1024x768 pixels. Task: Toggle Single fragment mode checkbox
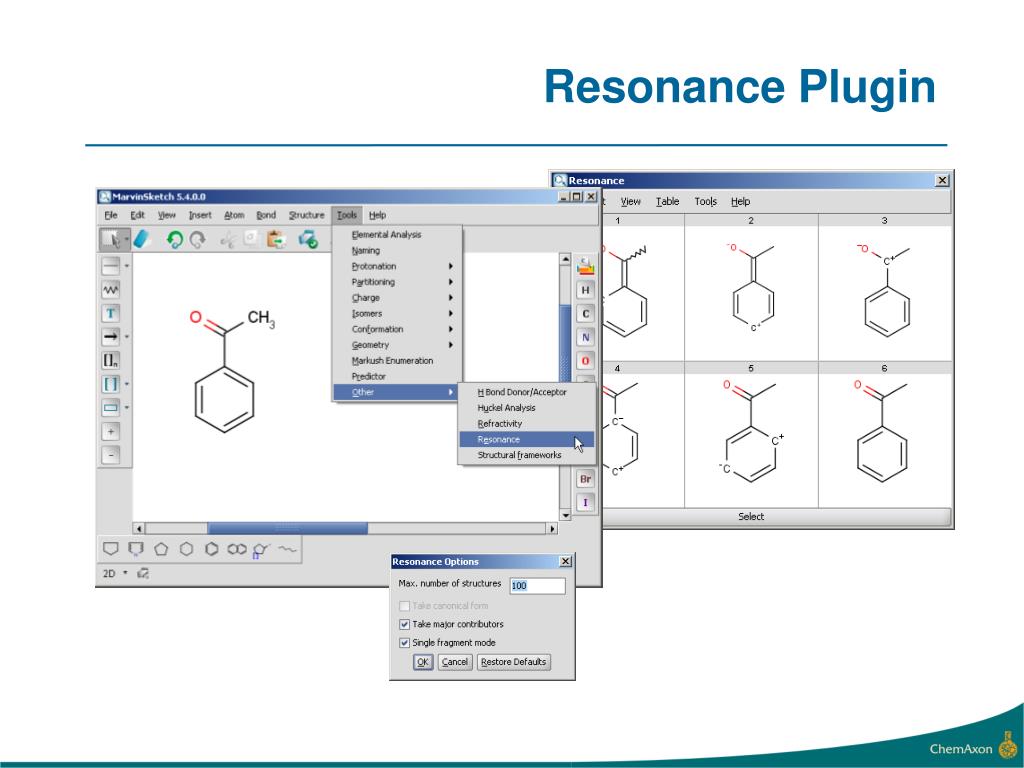(x=404, y=643)
